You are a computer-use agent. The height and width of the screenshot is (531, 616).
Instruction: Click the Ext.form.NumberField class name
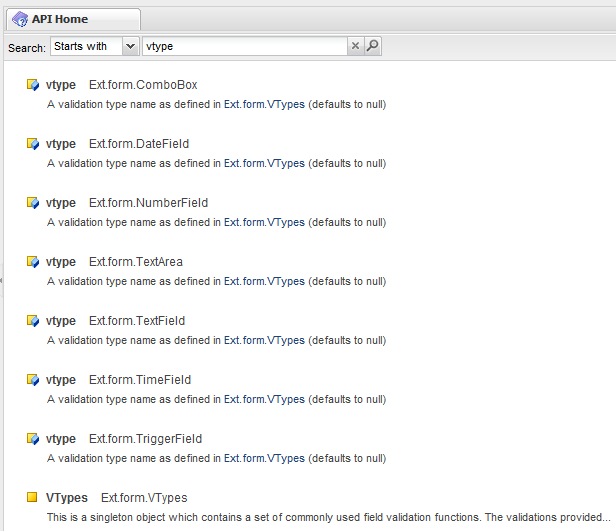(148, 203)
